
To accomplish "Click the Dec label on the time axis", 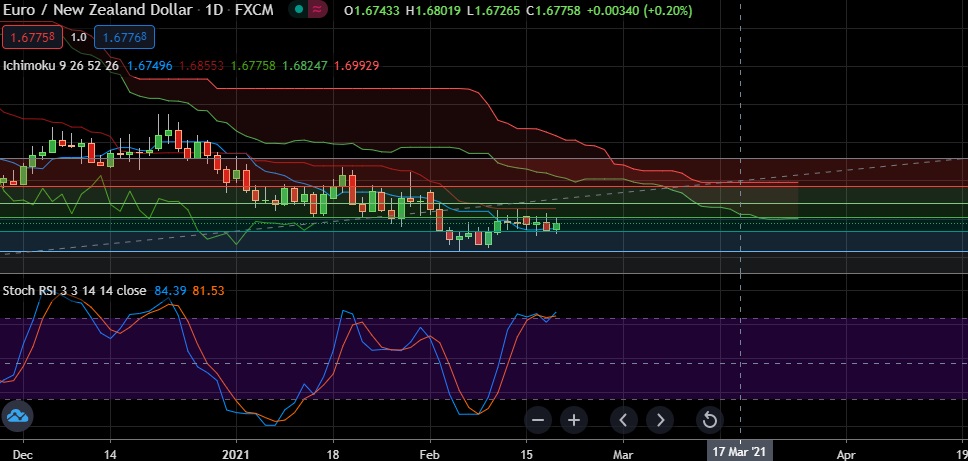I will click(23, 454).
